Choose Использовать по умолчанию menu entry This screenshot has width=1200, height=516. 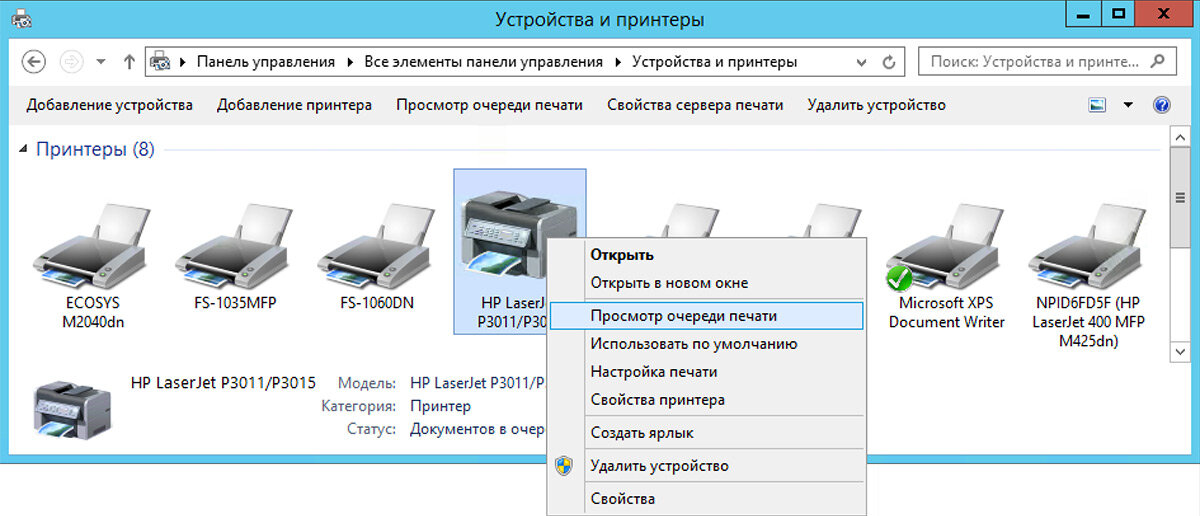tap(706, 343)
